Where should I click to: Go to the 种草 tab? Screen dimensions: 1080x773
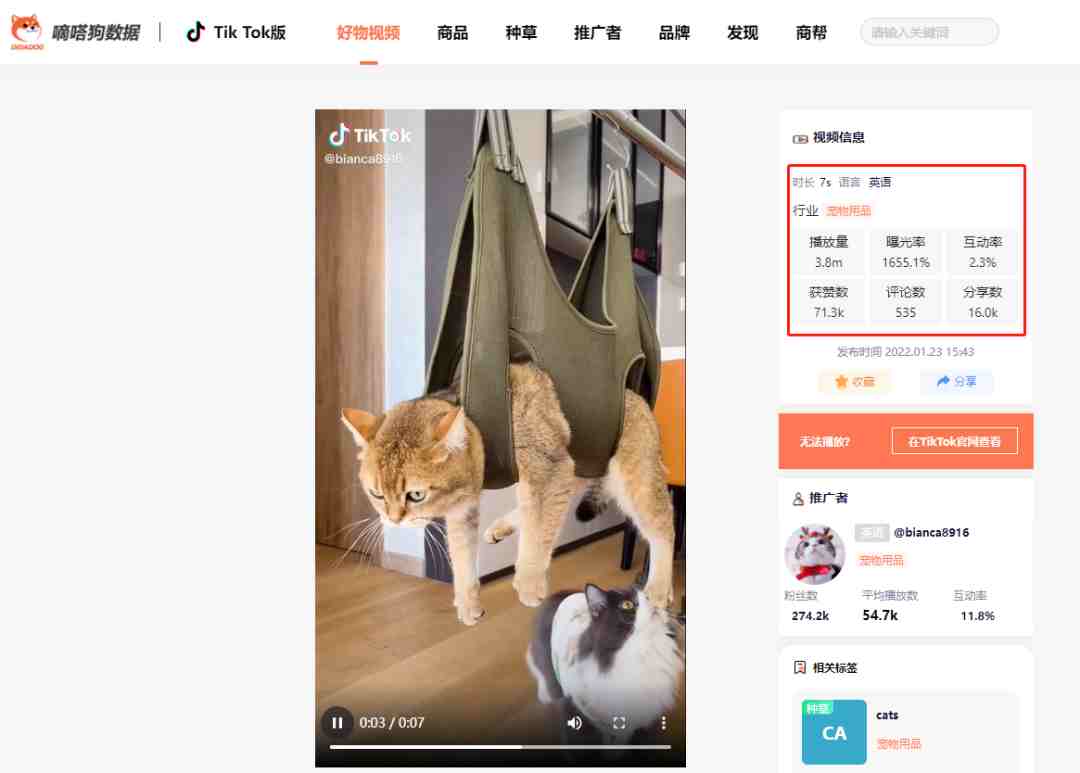pyautogui.click(x=521, y=32)
